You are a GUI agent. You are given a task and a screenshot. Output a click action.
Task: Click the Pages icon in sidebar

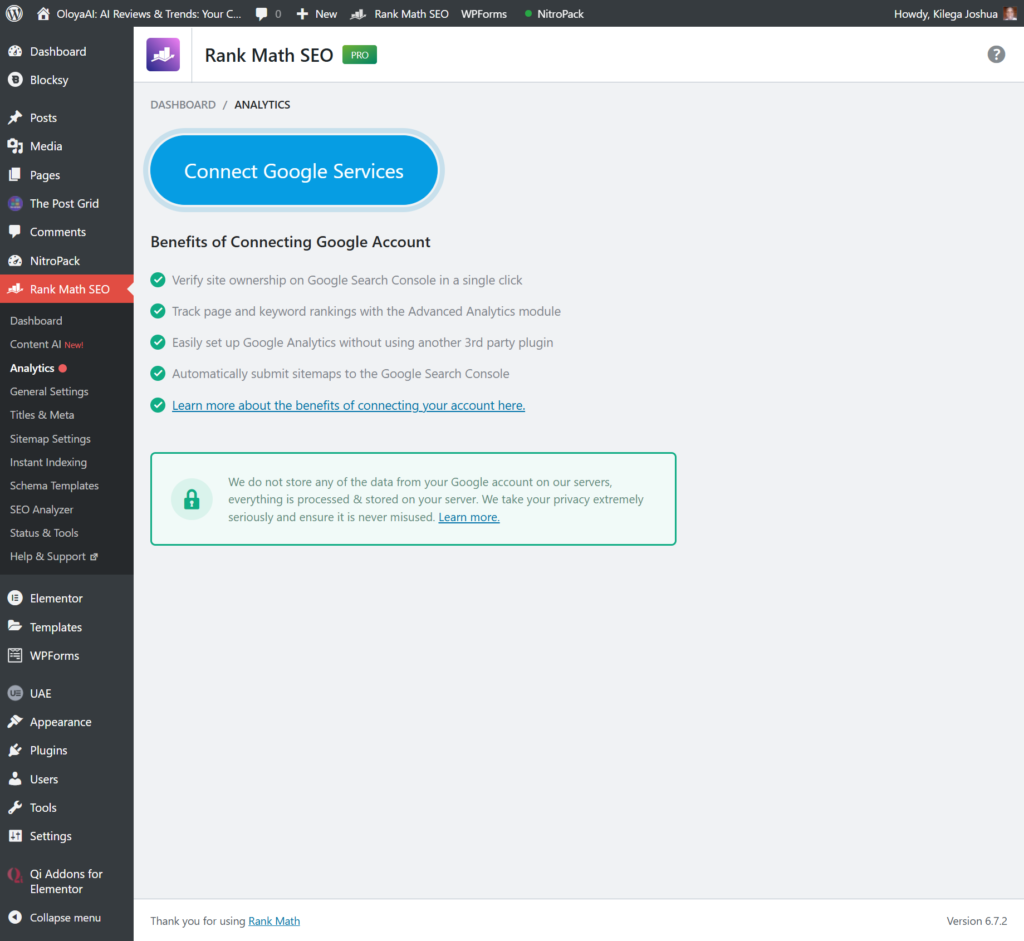pyautogui.click(x=15, y=175)
